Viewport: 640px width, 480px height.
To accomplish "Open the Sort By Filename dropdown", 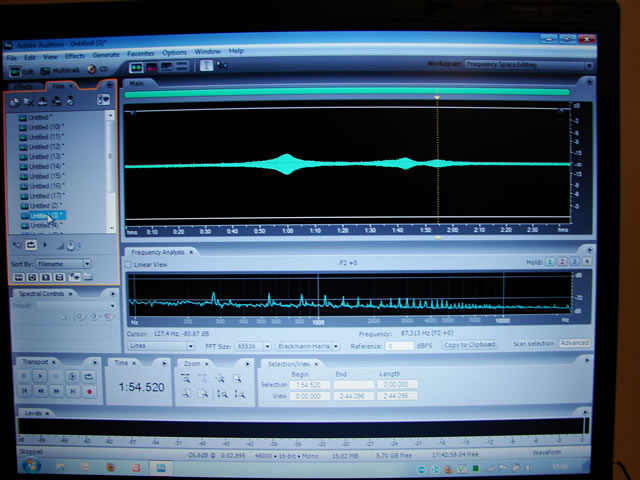I will (x=64, y=264).
